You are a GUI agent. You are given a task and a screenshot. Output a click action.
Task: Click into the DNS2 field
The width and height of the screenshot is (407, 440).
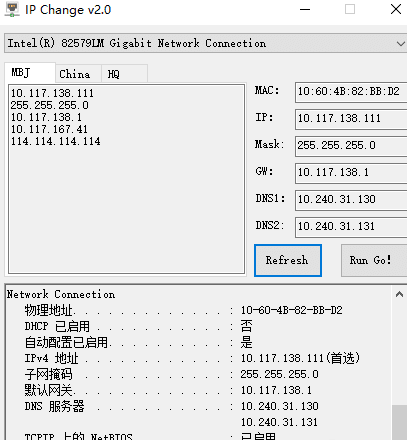tap(351, 227)
